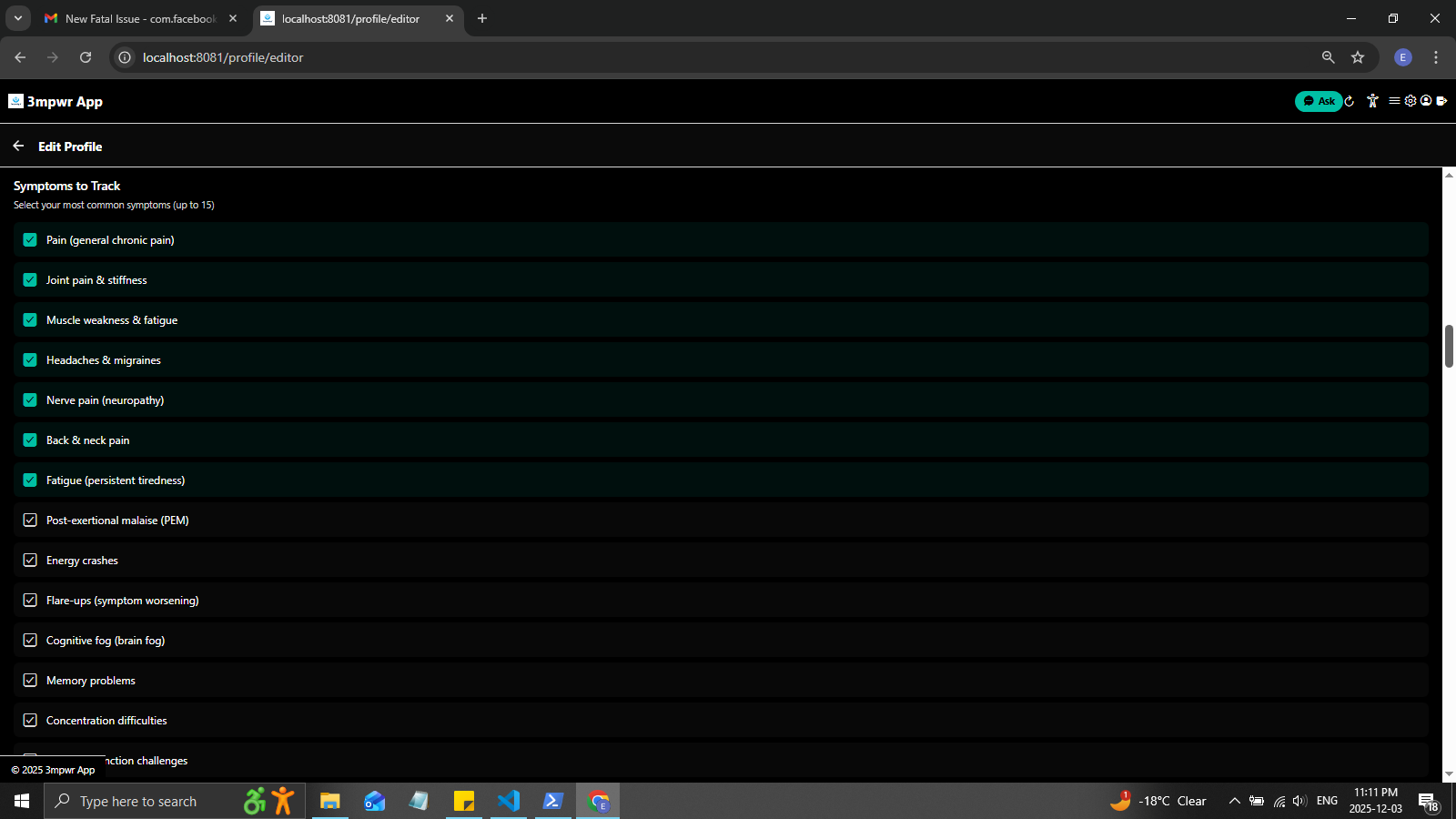Screen dimensions: 1456x819
Task: Open settings gear in app header
Action: click(x=1410, y=101)
